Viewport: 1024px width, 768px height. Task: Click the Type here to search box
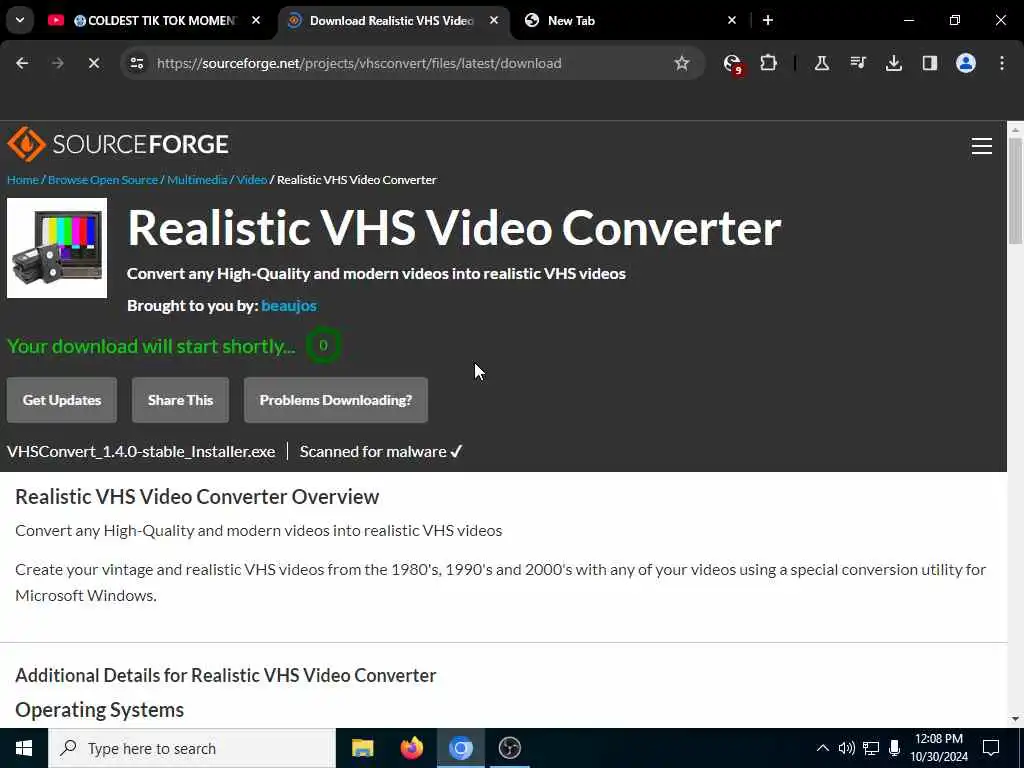[192, 748]
